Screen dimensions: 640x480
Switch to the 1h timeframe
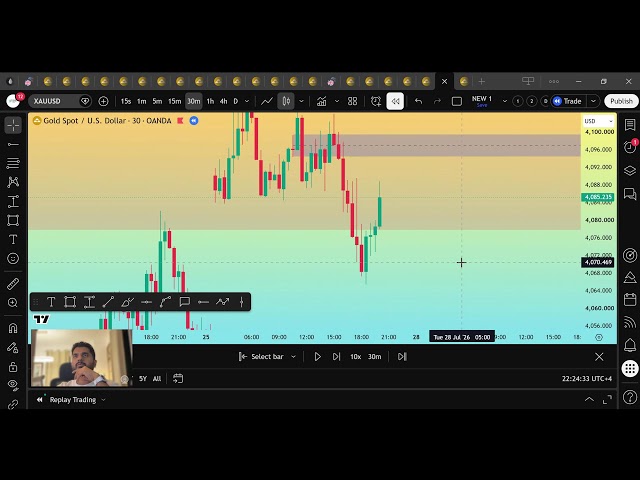(210, 101)
